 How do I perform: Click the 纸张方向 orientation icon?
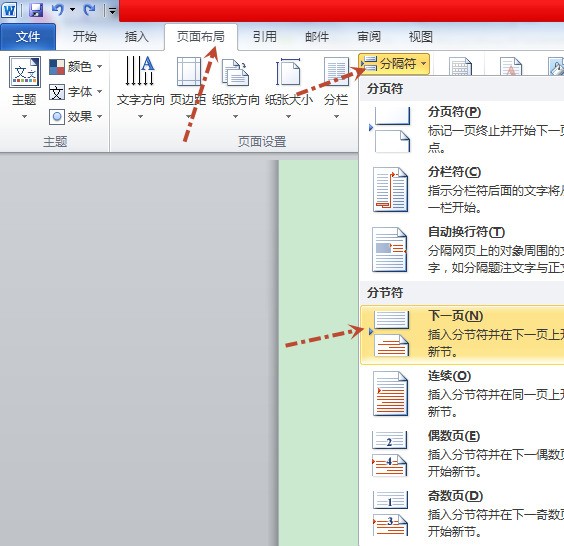[x=235, y=72]
